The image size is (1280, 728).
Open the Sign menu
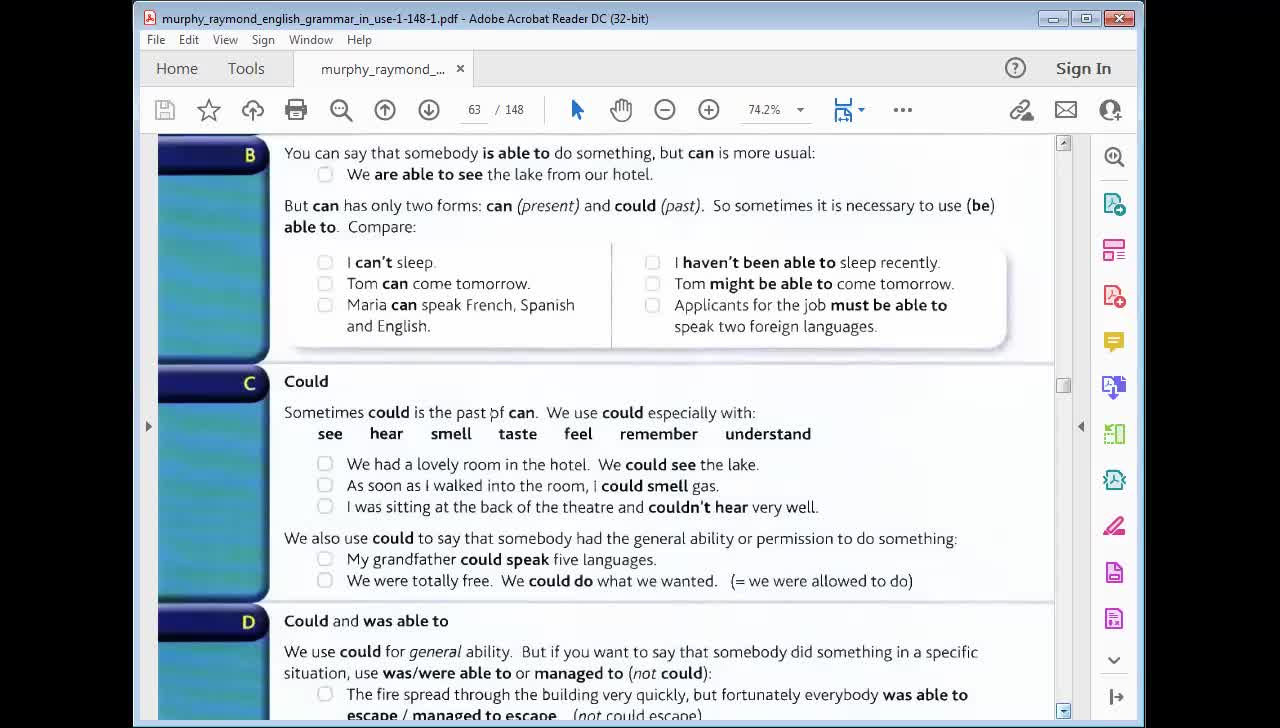click(x=263, y=40)
